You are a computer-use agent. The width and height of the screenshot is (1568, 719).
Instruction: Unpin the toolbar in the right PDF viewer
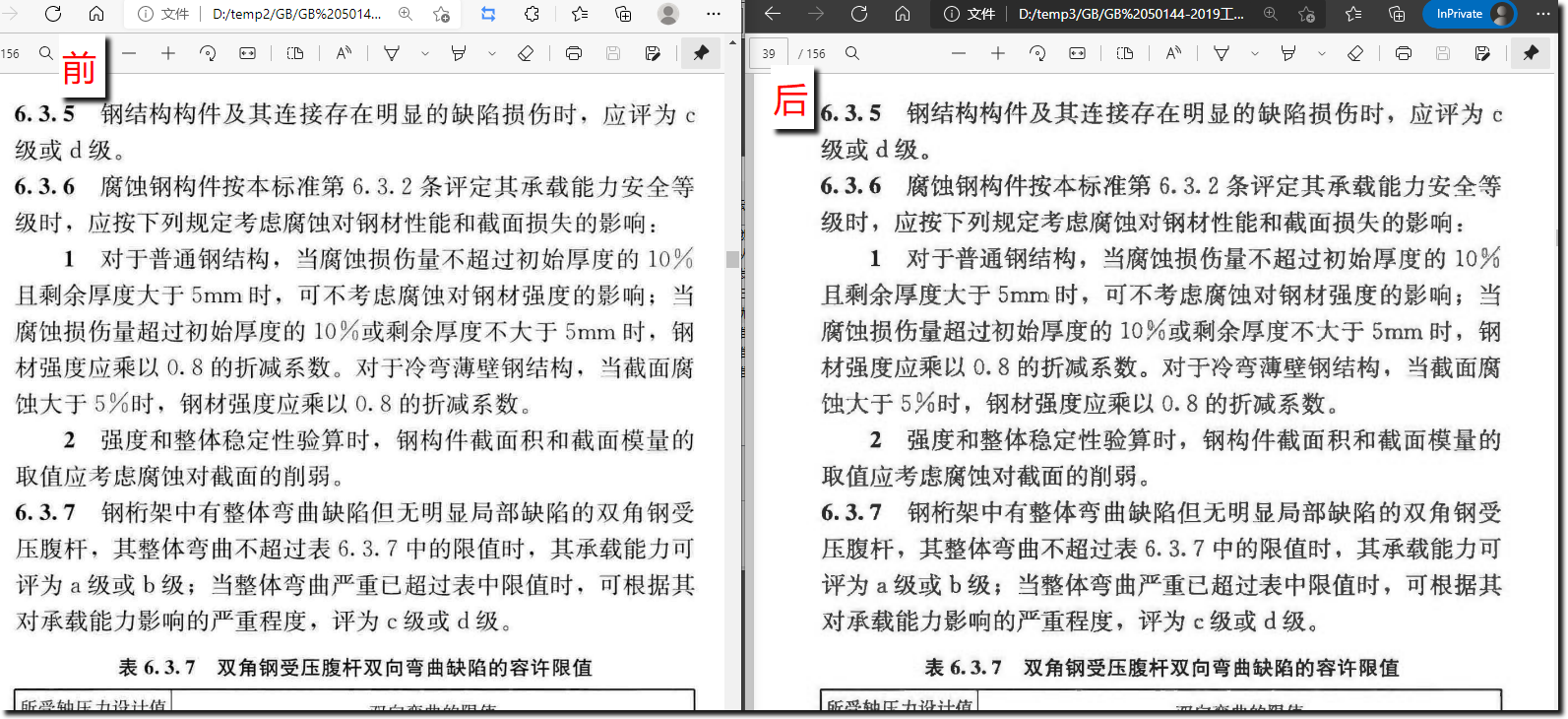pyautogui.click(x=1531, y=53)
